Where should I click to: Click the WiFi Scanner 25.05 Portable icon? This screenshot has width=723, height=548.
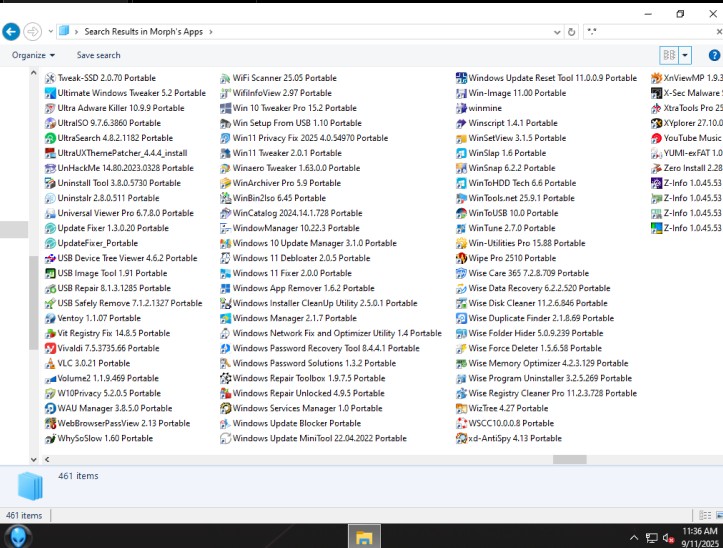tap(225, 78)
